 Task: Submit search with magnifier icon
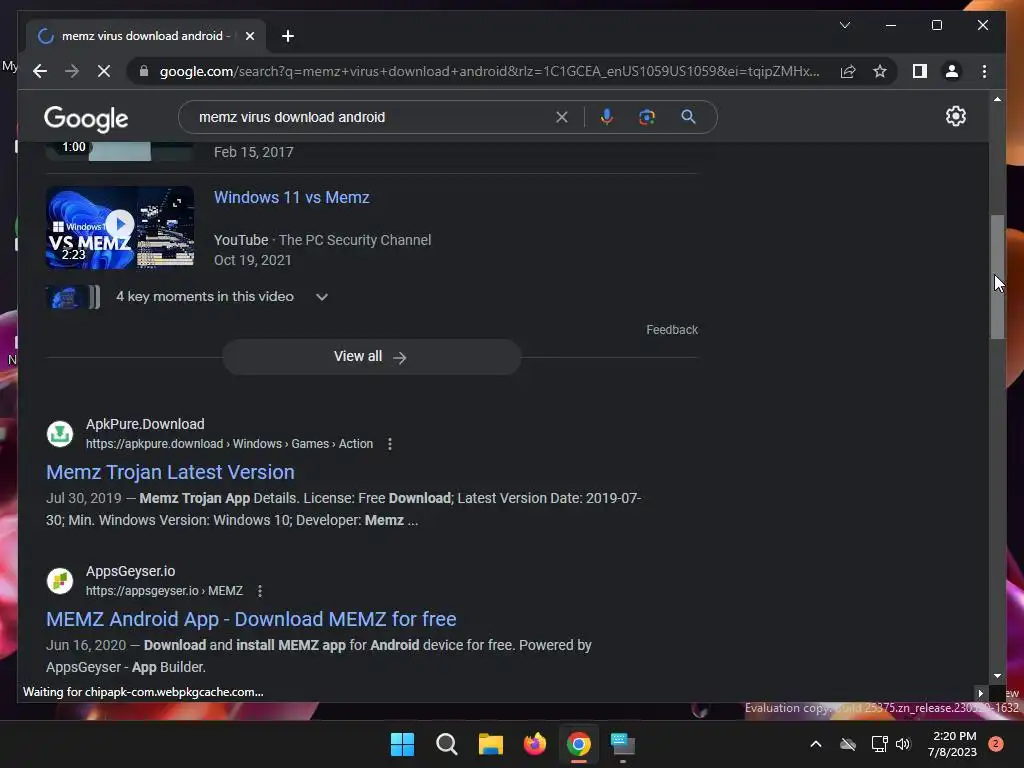tap(688, 117)
